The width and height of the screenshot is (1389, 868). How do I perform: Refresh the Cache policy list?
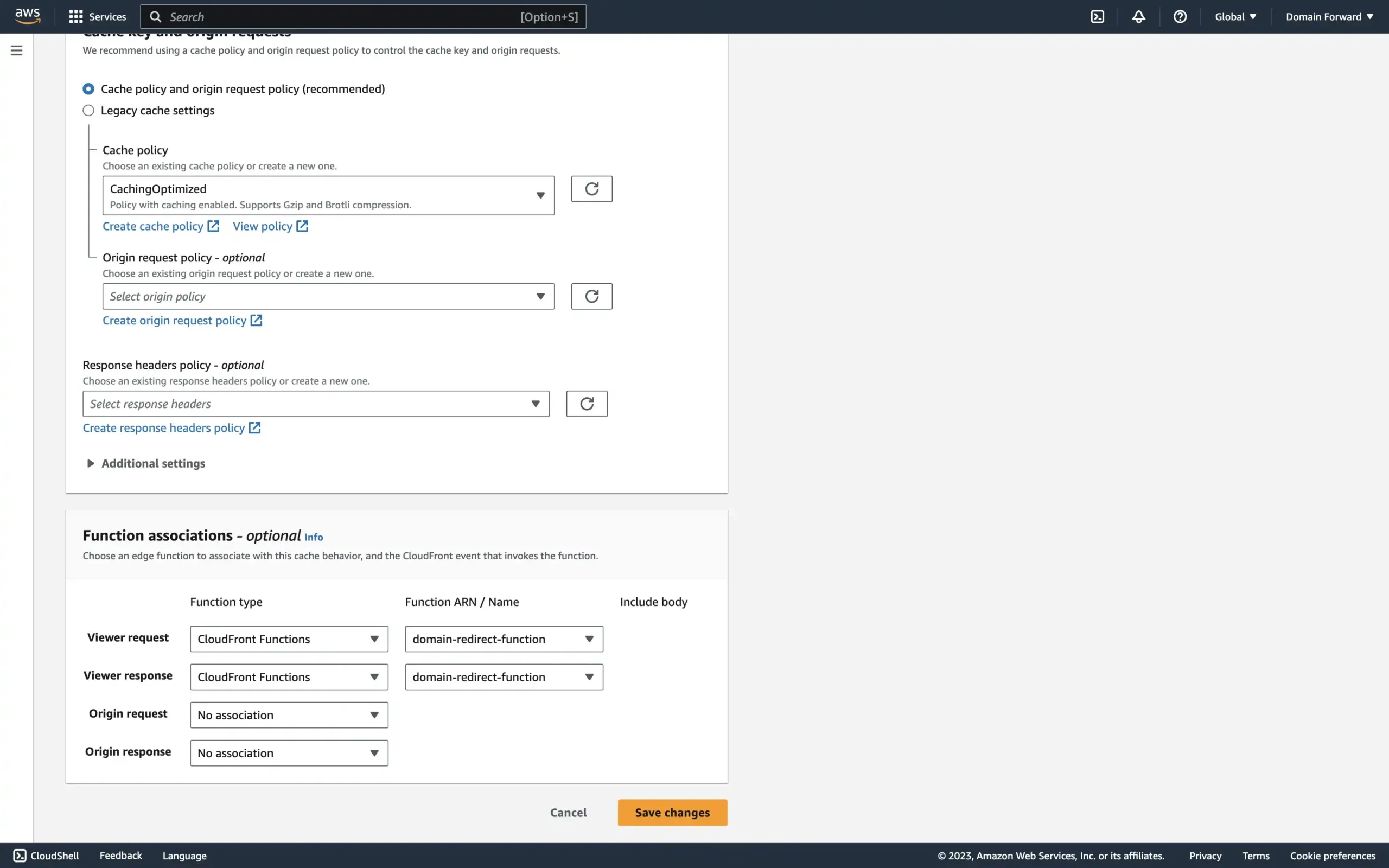592,188
